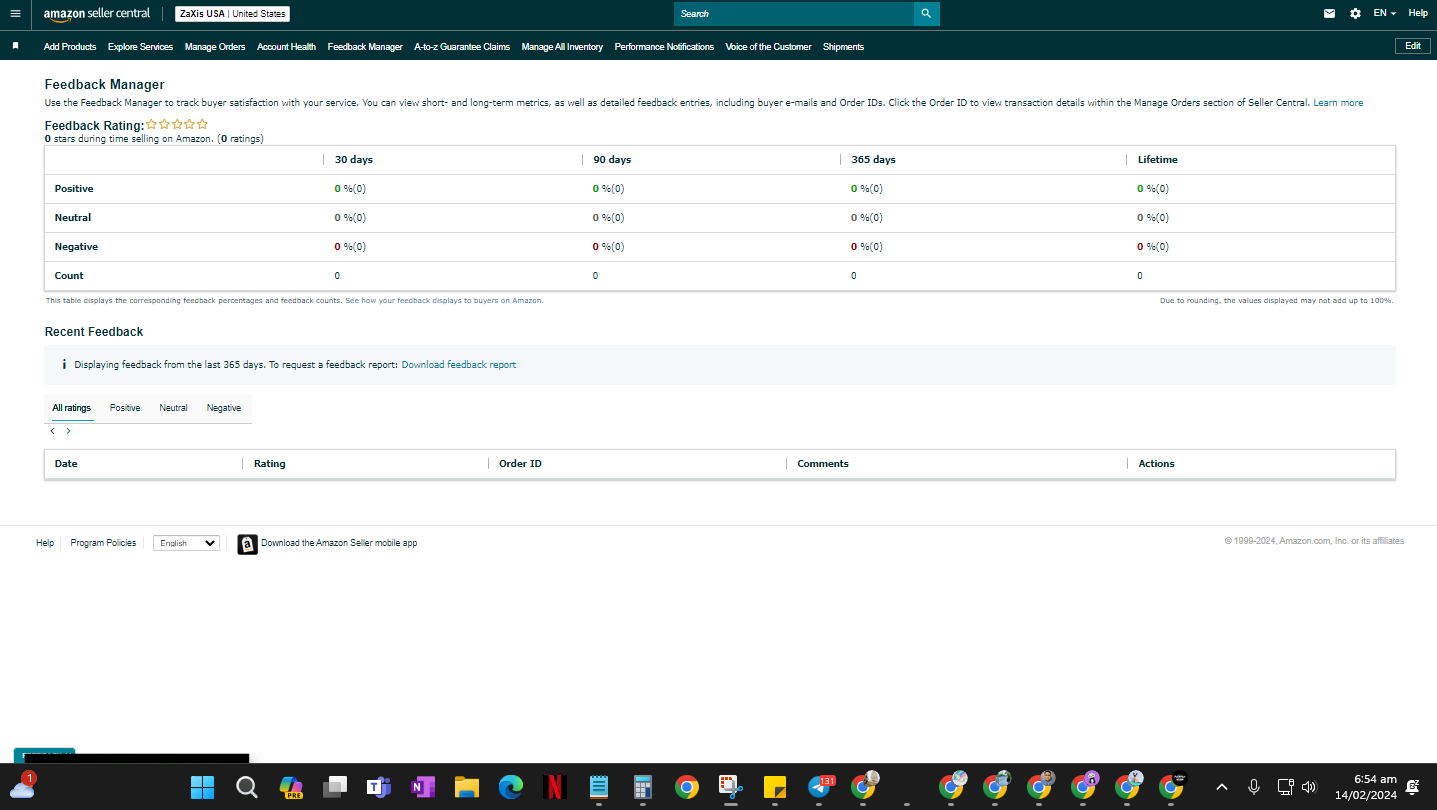Click the 'Lifetime' column header
The image size is (1437, 810).
pos(1158,160)
